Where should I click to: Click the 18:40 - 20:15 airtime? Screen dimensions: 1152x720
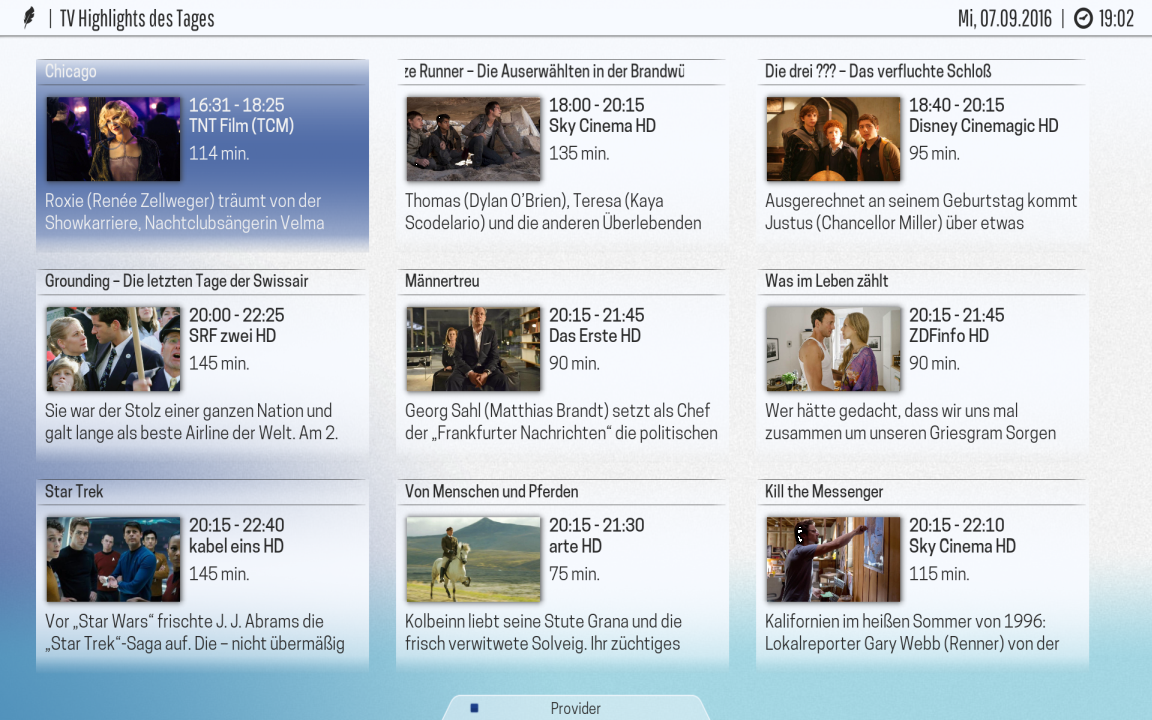point(957,105)
